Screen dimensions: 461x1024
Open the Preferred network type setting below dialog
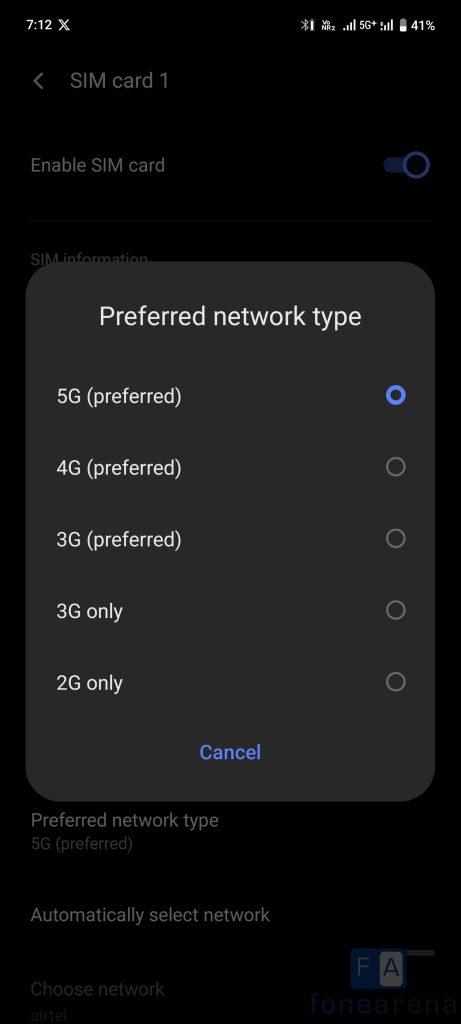click(230, 831)
